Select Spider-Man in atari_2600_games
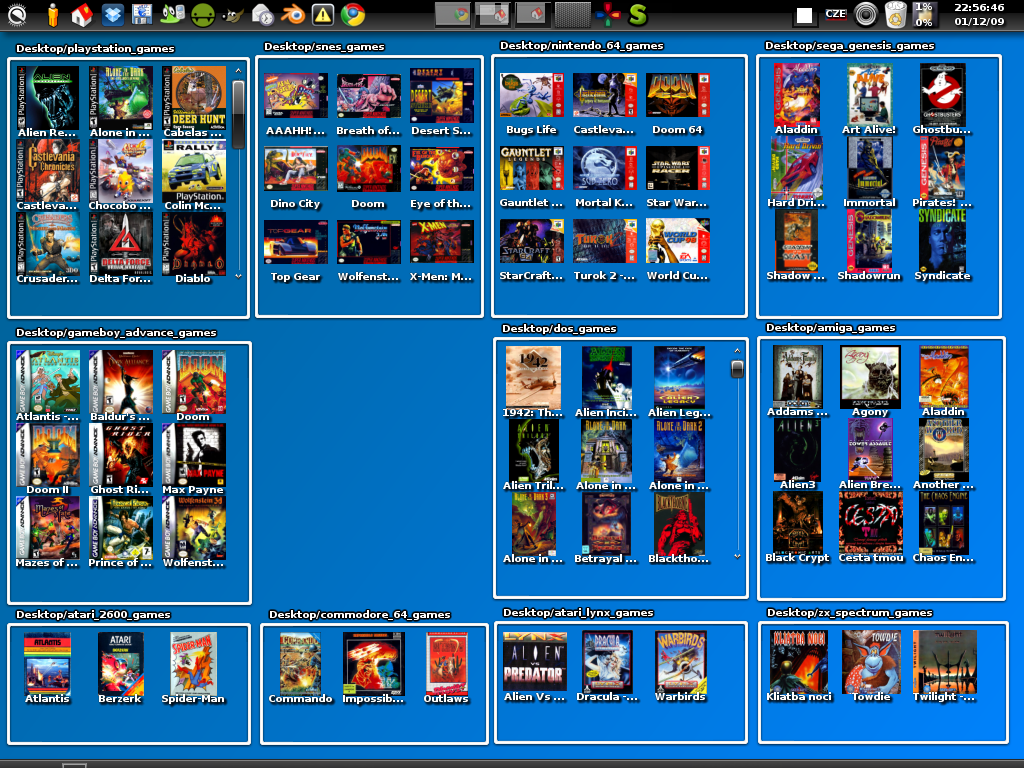 click(193, 668)
